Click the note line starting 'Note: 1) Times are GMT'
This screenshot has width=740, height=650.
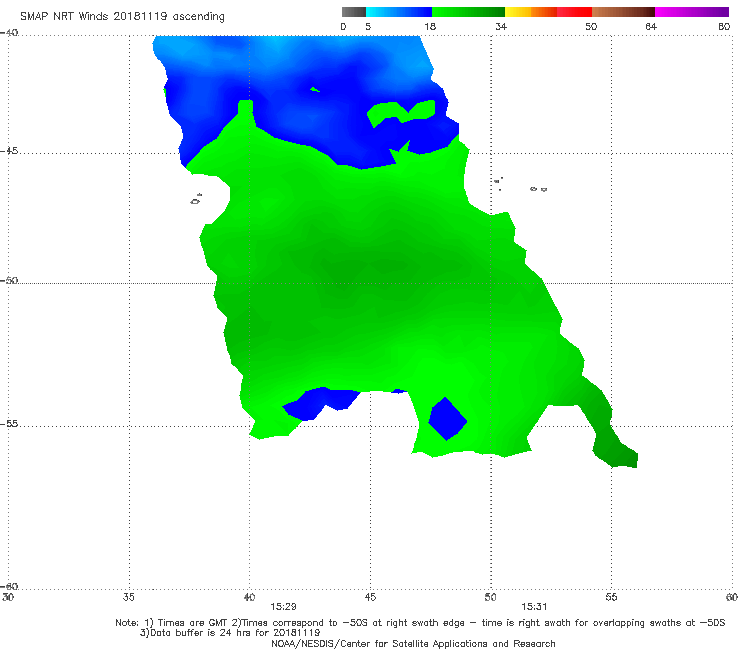[420, 623]
